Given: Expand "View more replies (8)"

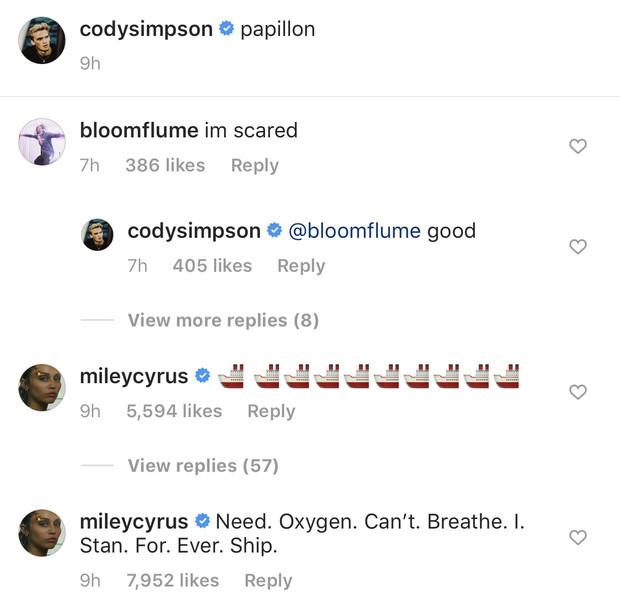Looking at the screenshot, I should click(223, 320).
